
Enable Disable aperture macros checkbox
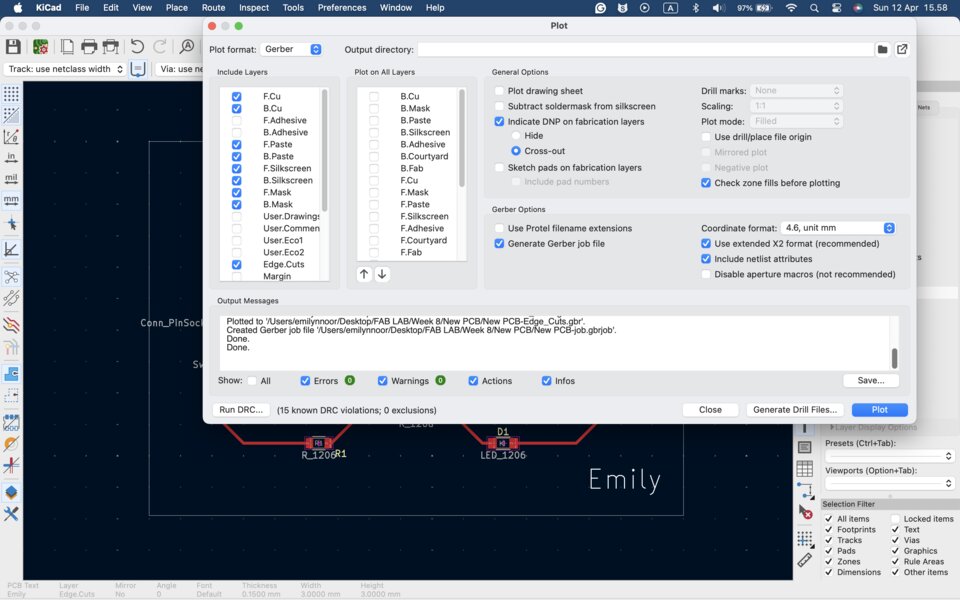(706, 274)
